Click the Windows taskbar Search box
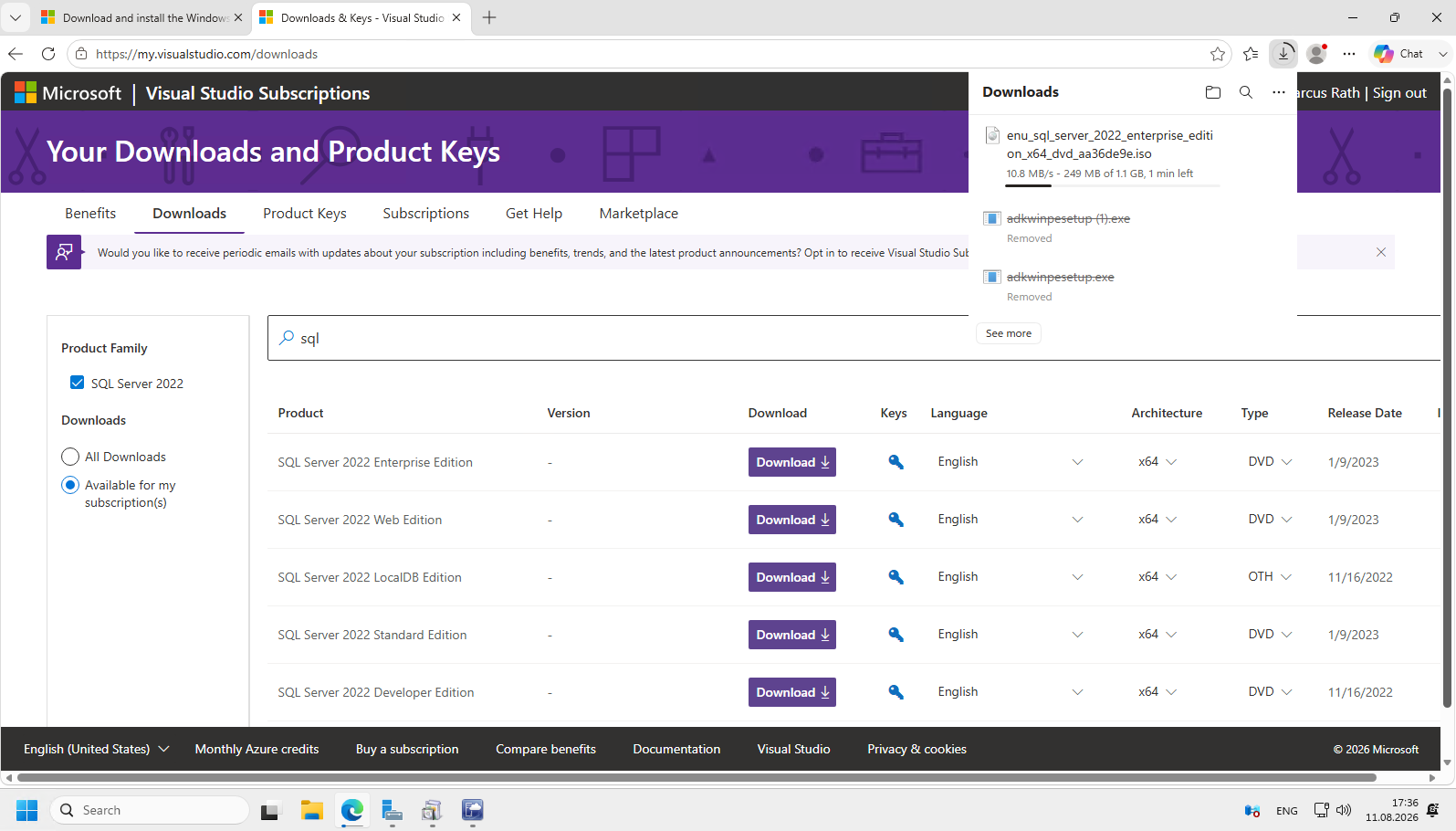Viewport: 1456px width, 831px height. click(x=151, y=810)
